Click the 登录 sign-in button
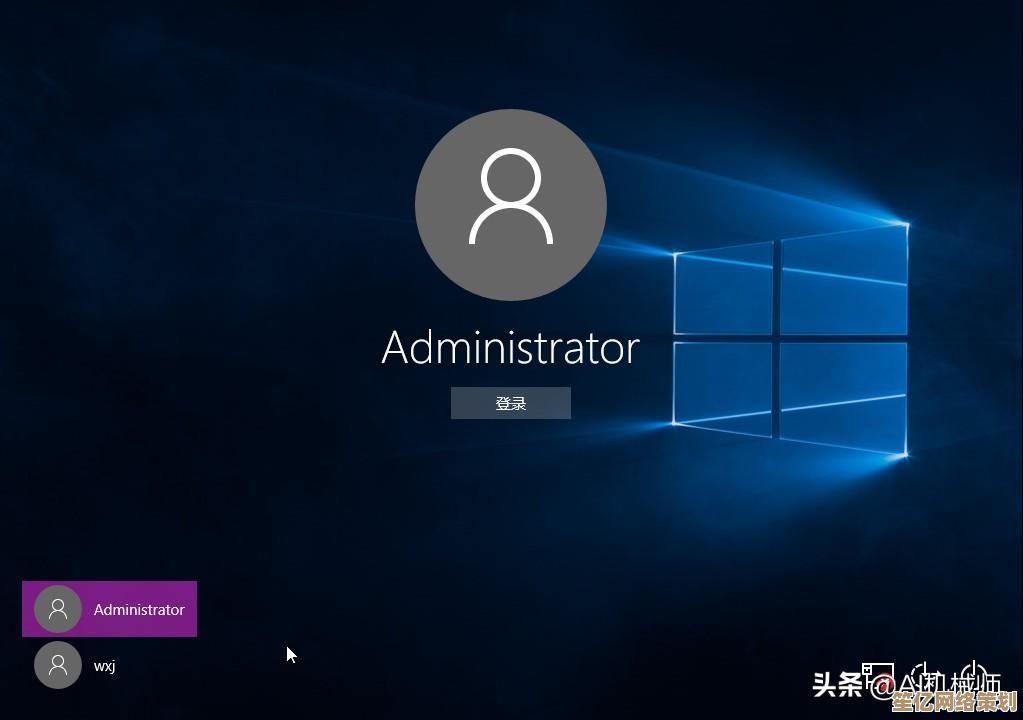Screen dimensions: 1023x720 [x=510, y=403]
